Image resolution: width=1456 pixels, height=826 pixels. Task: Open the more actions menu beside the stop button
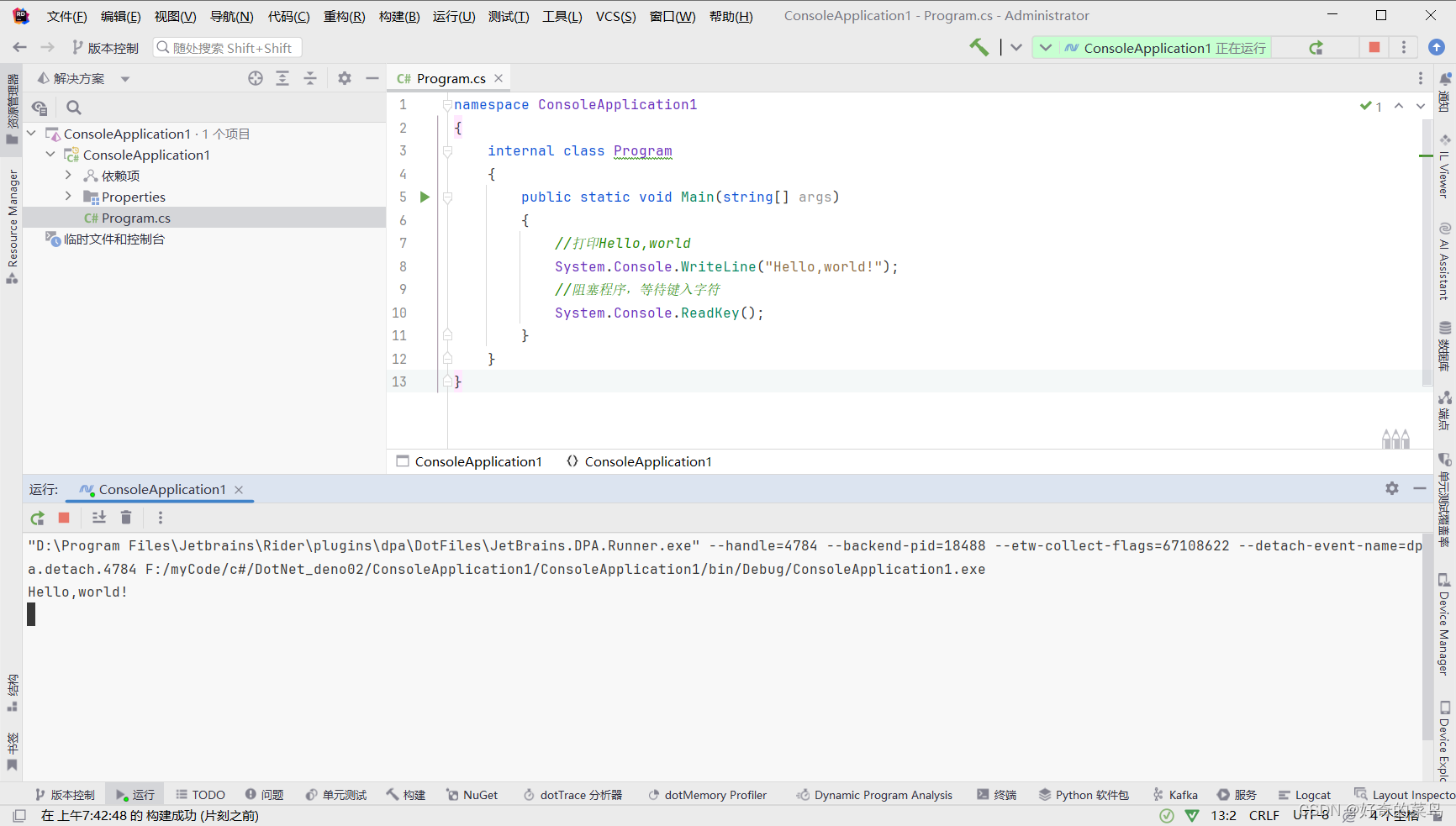pyautogui.click(x=1404, y=47)
